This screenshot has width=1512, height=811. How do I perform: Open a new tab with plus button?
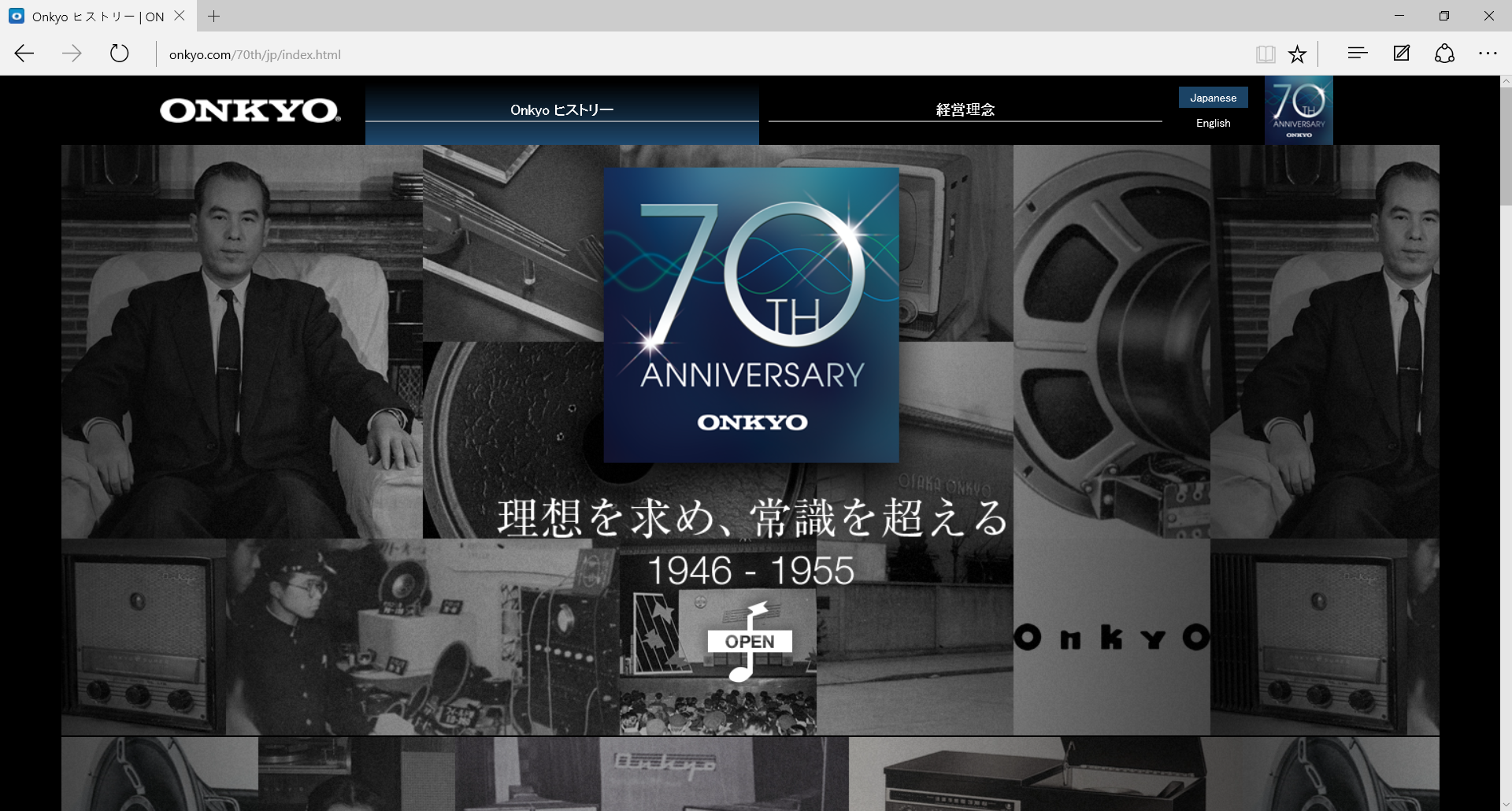pos(214,16)
